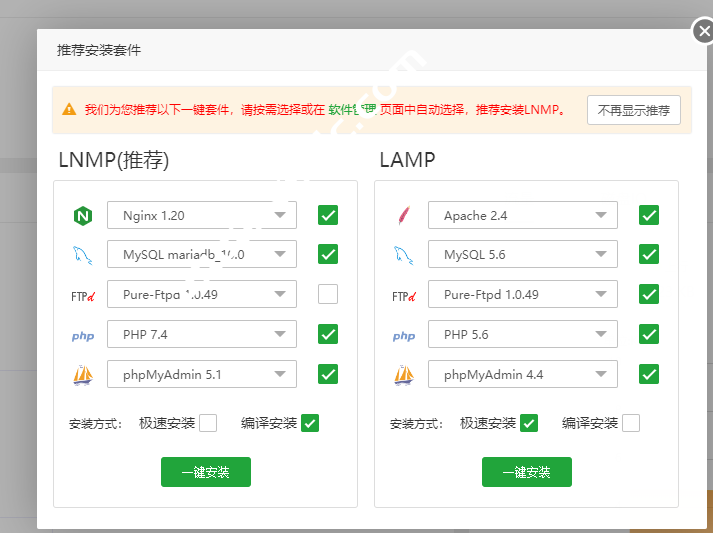Click the phpMyAdmin sailboat icon under LNMP

tap(82, 374)
